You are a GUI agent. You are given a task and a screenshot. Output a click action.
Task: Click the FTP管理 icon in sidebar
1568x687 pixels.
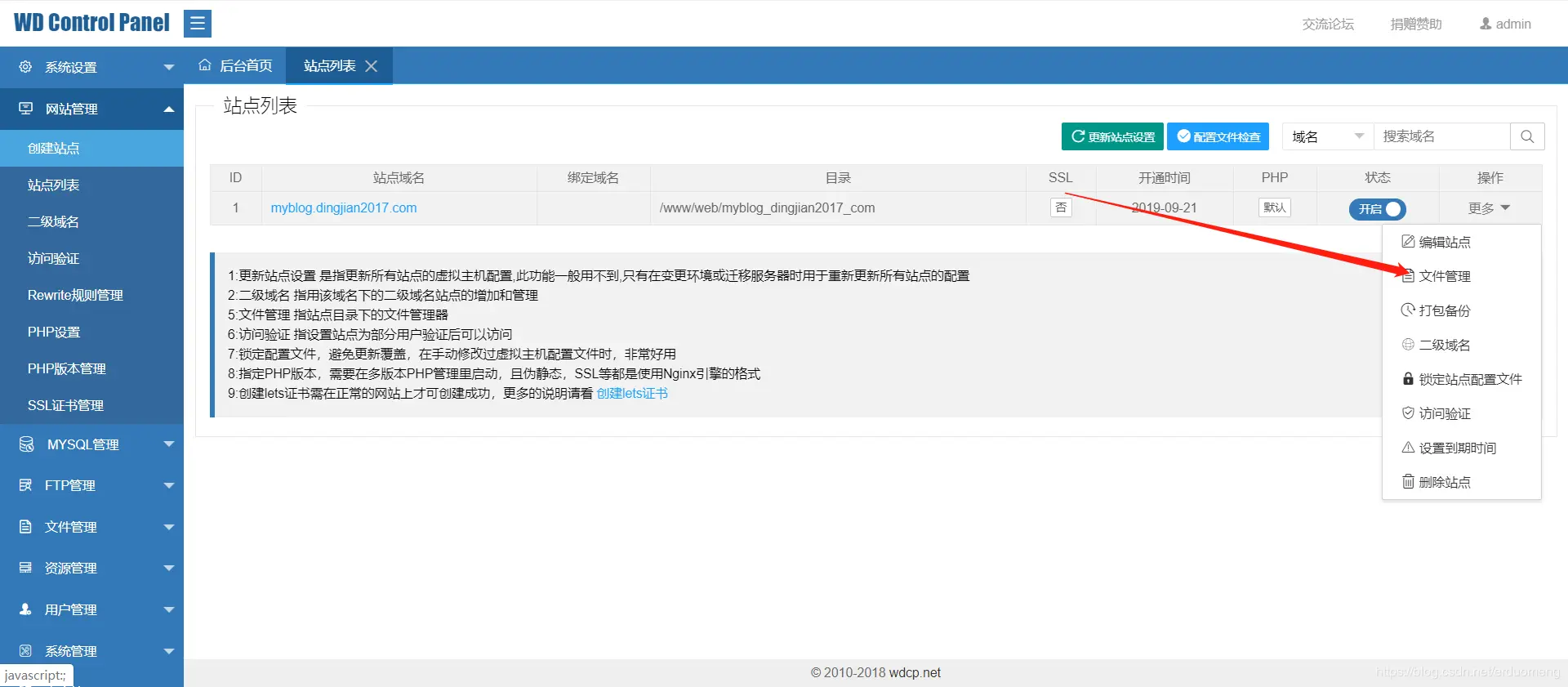(25, 485)
